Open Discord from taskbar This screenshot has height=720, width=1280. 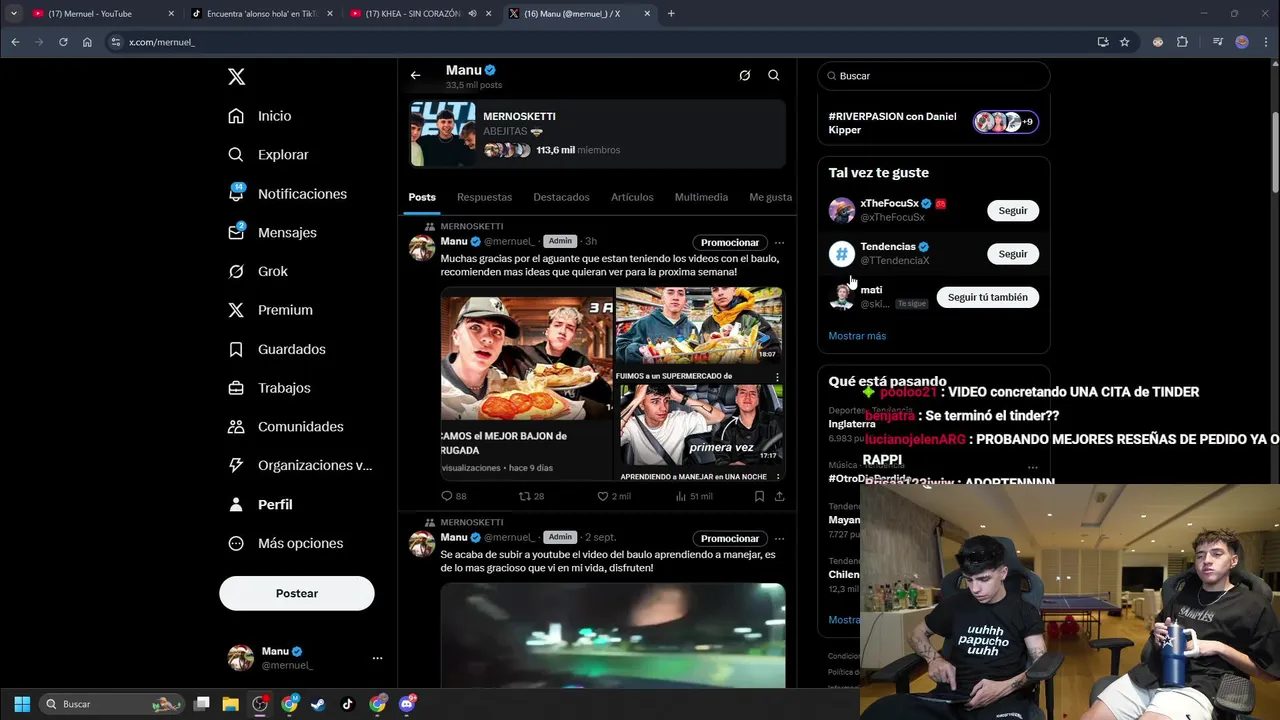click(407, 704)
